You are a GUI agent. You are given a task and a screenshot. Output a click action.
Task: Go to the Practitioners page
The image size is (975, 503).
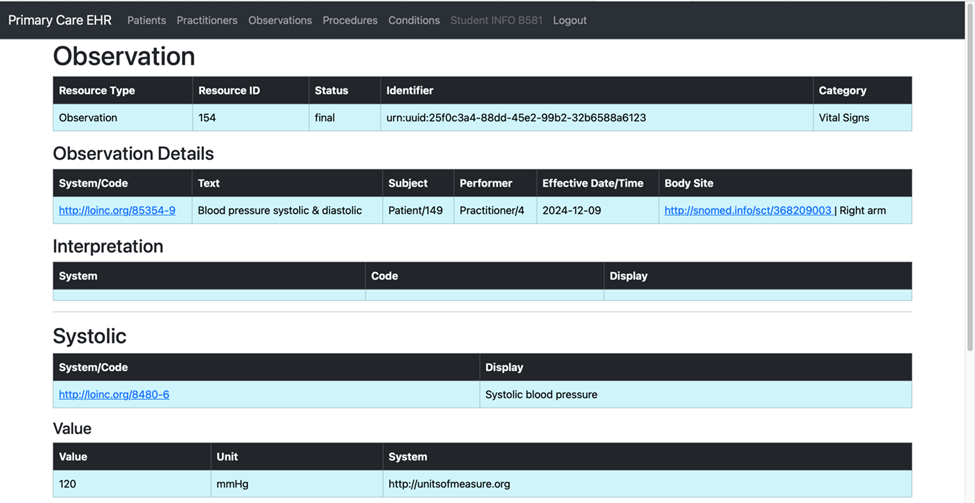pyautogui.click(x=207, y=21)
